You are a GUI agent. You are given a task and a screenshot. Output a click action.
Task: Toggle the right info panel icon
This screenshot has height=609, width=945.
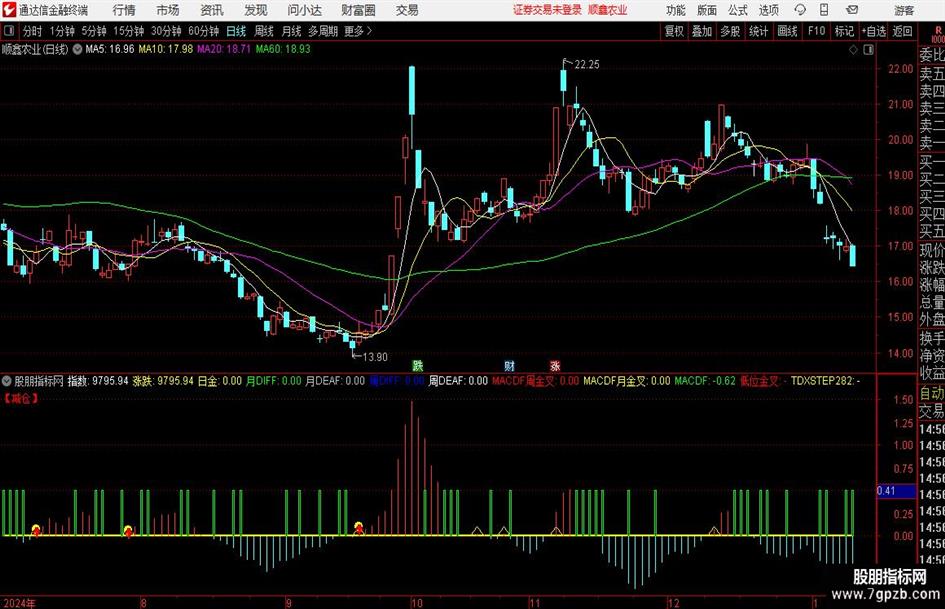point(868,50)
